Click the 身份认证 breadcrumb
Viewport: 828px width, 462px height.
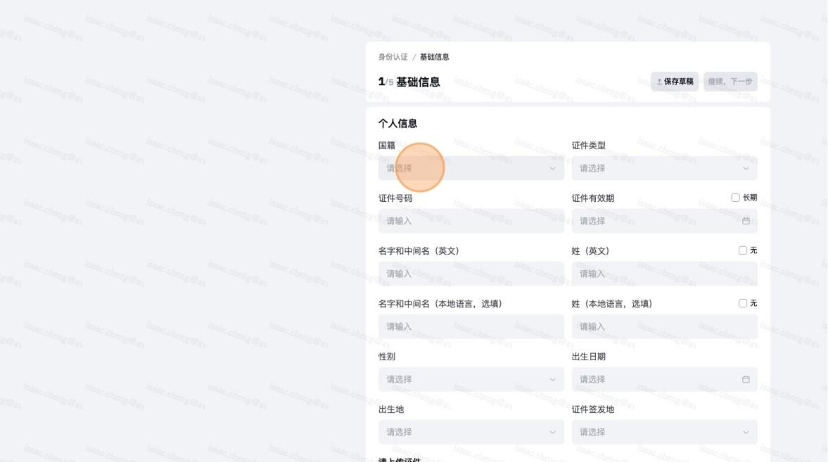[393, 57]
